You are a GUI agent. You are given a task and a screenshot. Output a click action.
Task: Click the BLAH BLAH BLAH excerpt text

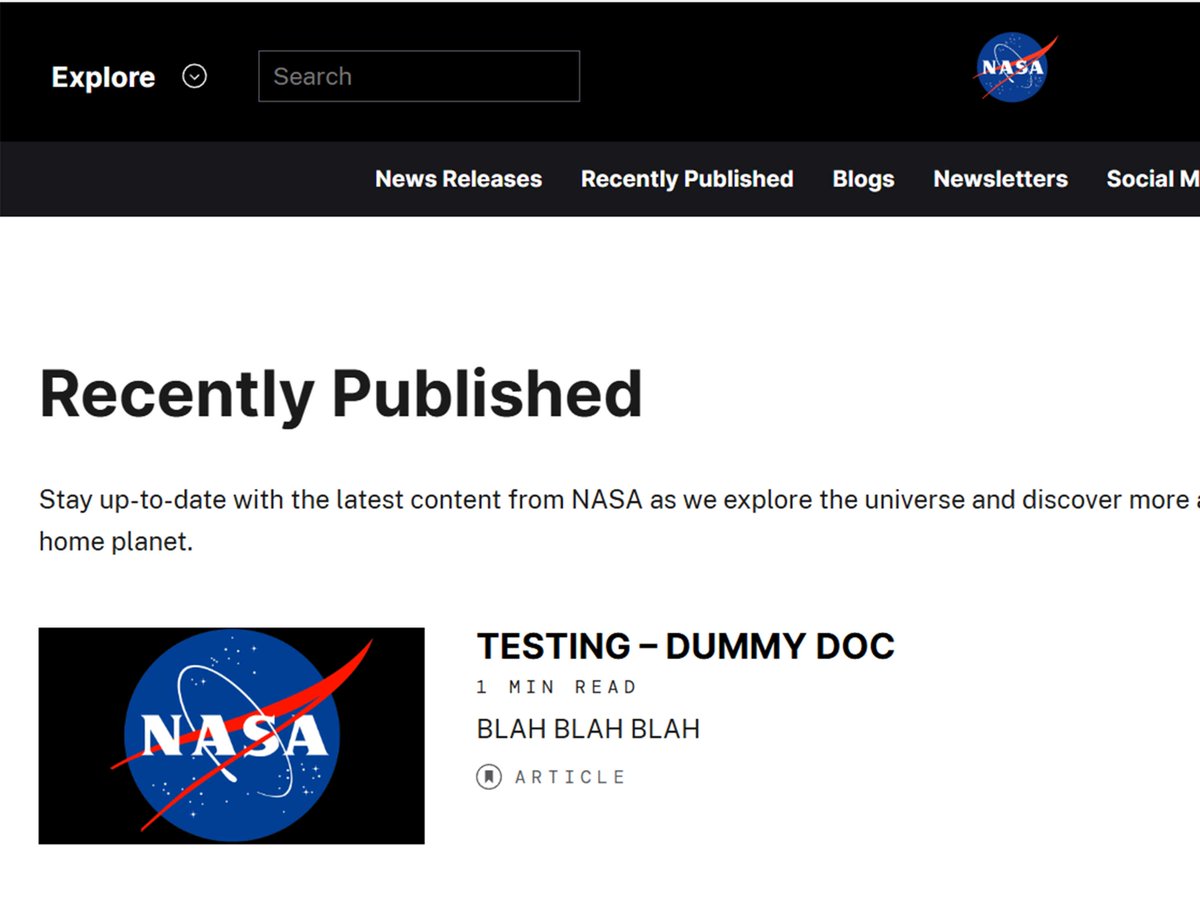588,729
